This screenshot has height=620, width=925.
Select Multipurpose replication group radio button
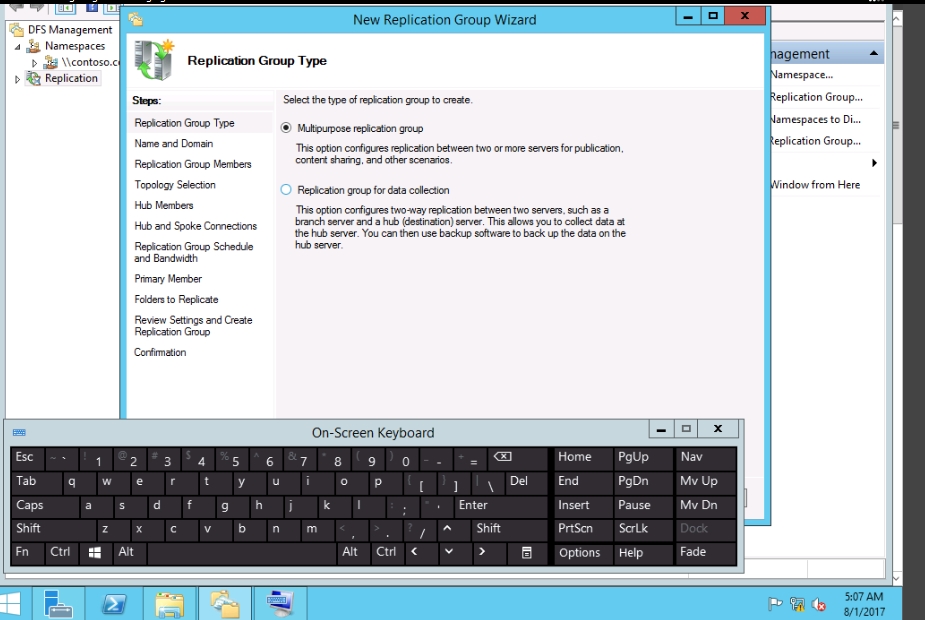(x=287, y=128)
